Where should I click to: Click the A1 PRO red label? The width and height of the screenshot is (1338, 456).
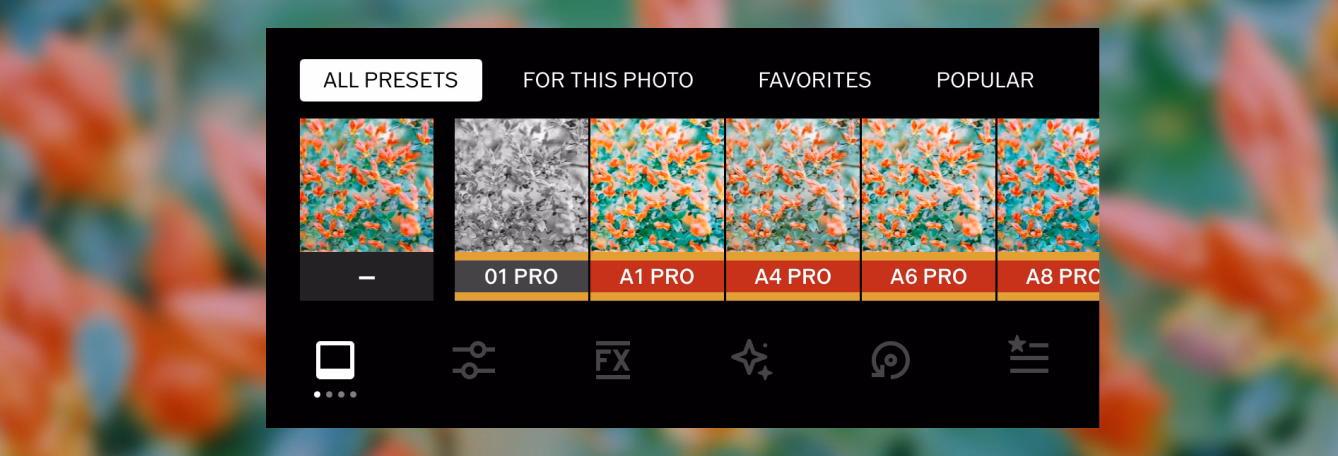pyautogui.click(x=657, y=277)
